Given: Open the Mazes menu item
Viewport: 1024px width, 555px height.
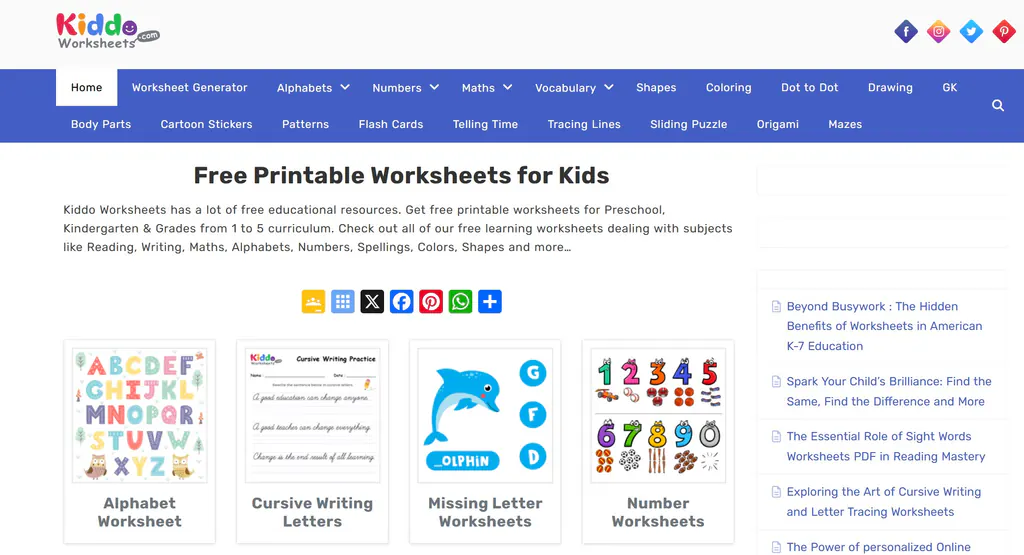Looking at the screenshot, I should [x=845, y=124].
